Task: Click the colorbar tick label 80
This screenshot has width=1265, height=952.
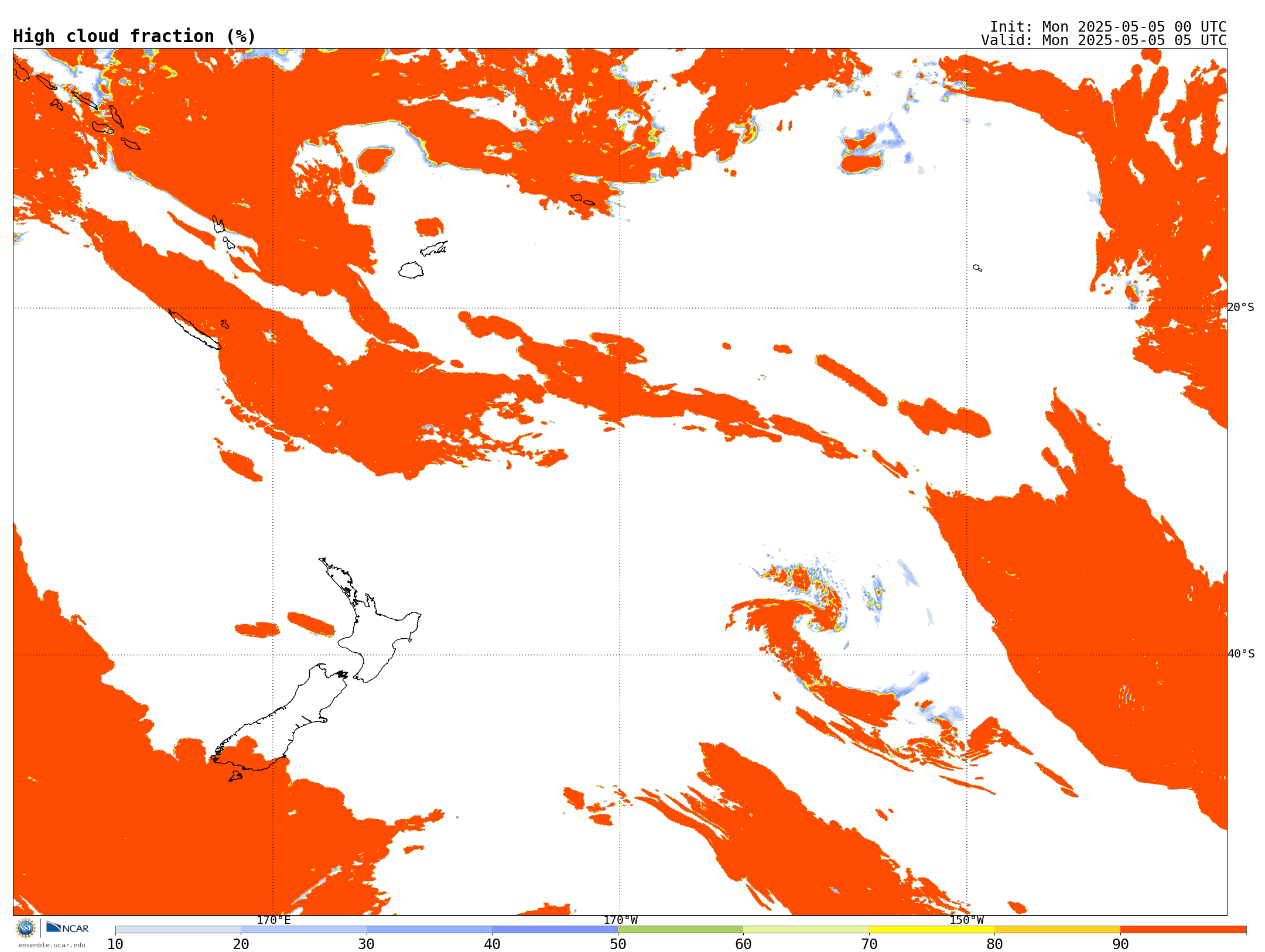Action: click(x=994, y=944)
